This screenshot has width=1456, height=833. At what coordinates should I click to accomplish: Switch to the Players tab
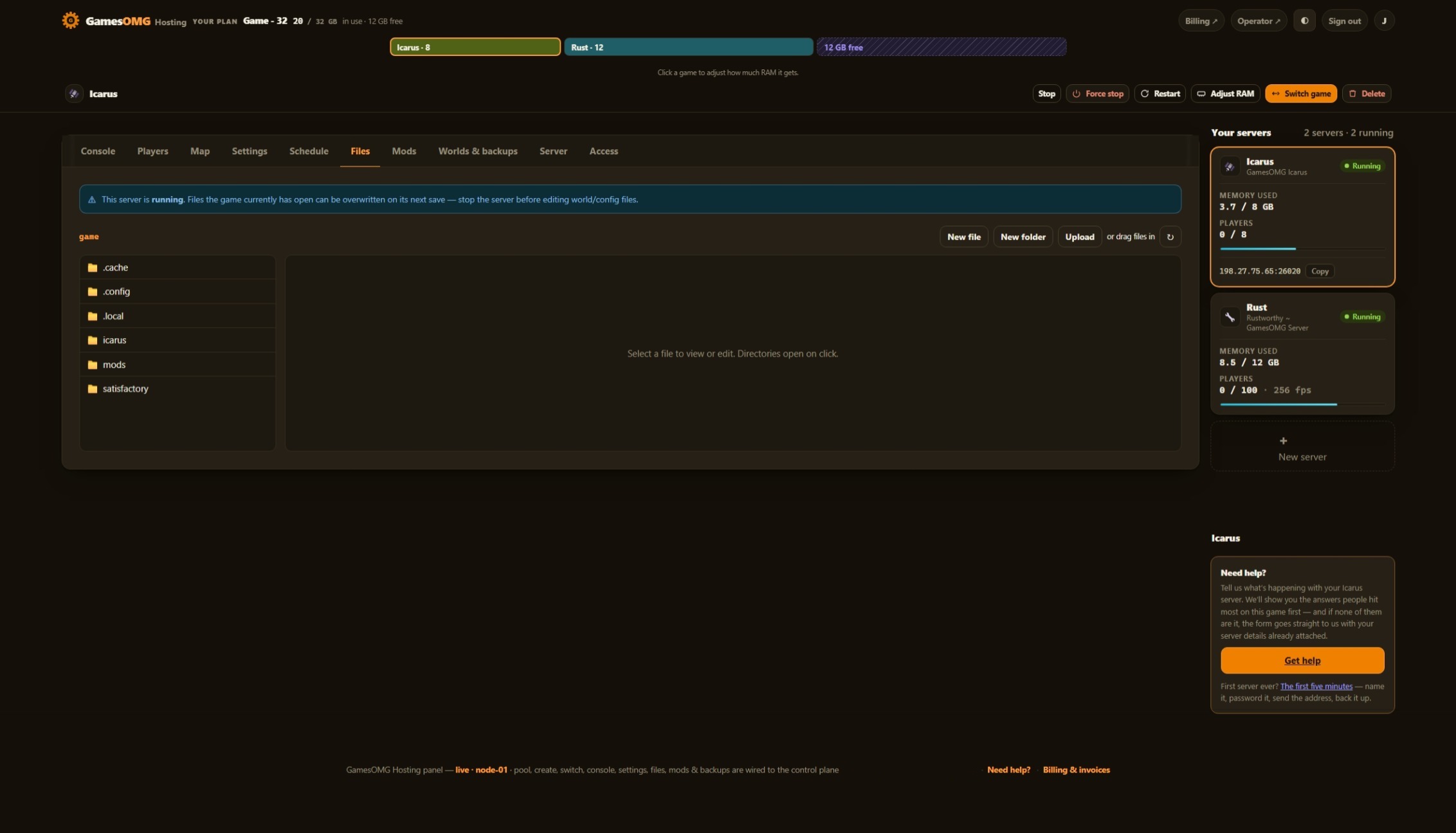(152, 151)
